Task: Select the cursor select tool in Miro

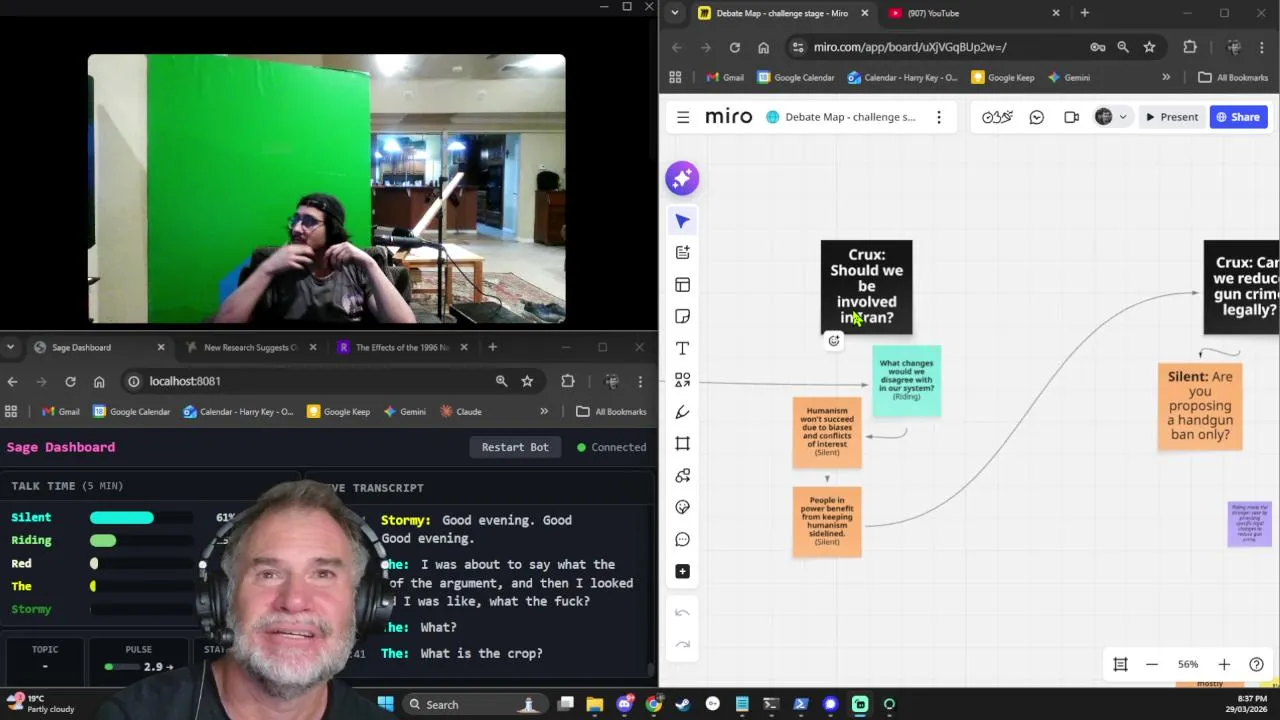Action: tap(682, 221)
